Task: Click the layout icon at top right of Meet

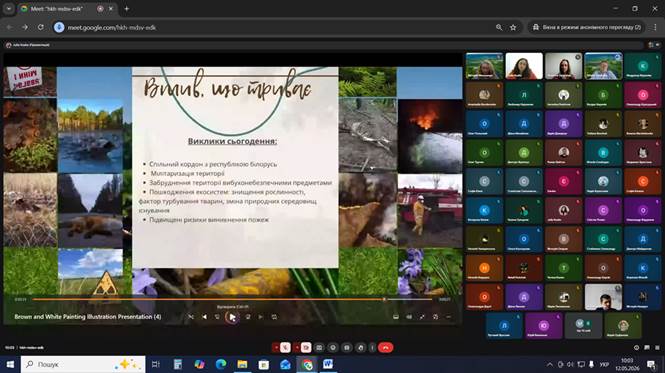Action: tap(651, 45)
